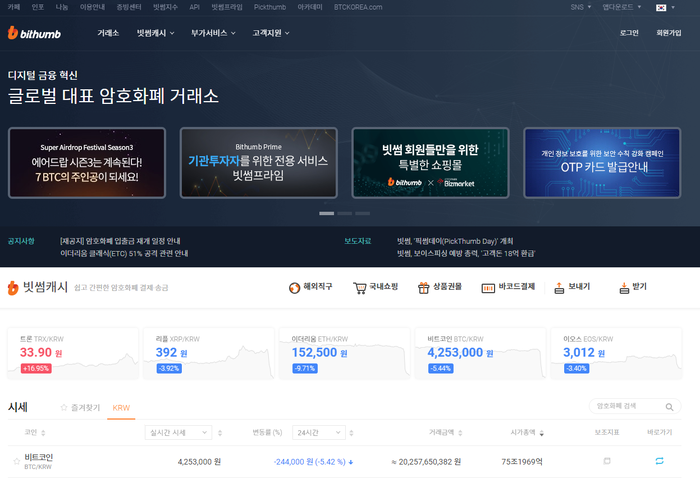The width and height of the screenshot is (700, 478).
Task: Sort by price using arrows after 실시간 시세
Action: tap(220, 432)
